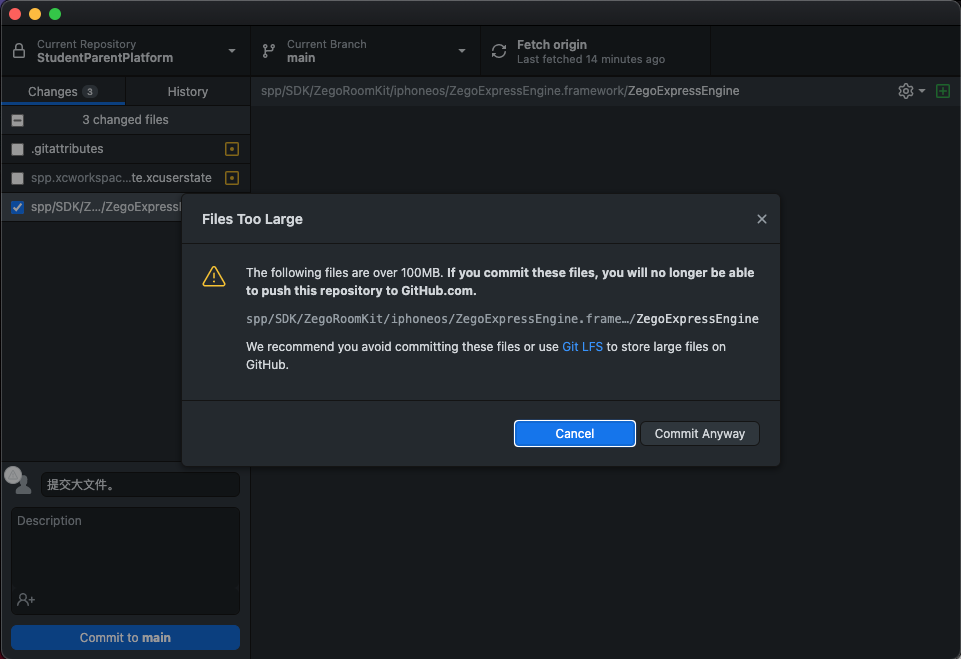Switch to the History tab
The image size is (961, 659).
point(186,90)
